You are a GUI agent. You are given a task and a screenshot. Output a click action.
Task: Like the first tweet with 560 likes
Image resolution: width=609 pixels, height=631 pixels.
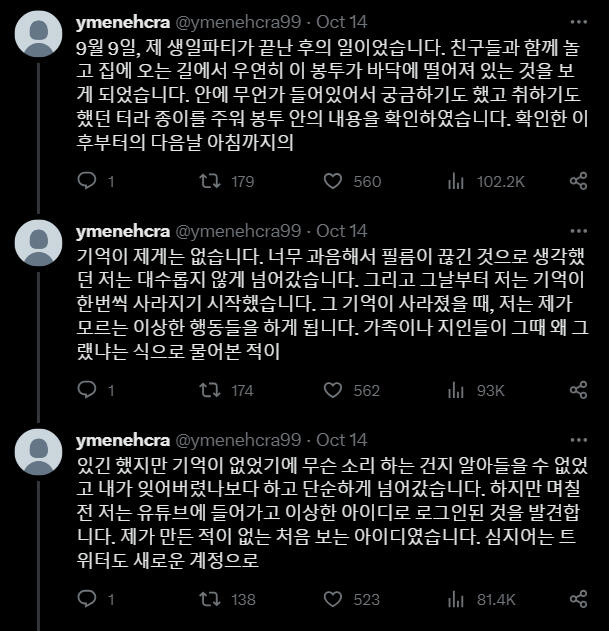(334, 181)
